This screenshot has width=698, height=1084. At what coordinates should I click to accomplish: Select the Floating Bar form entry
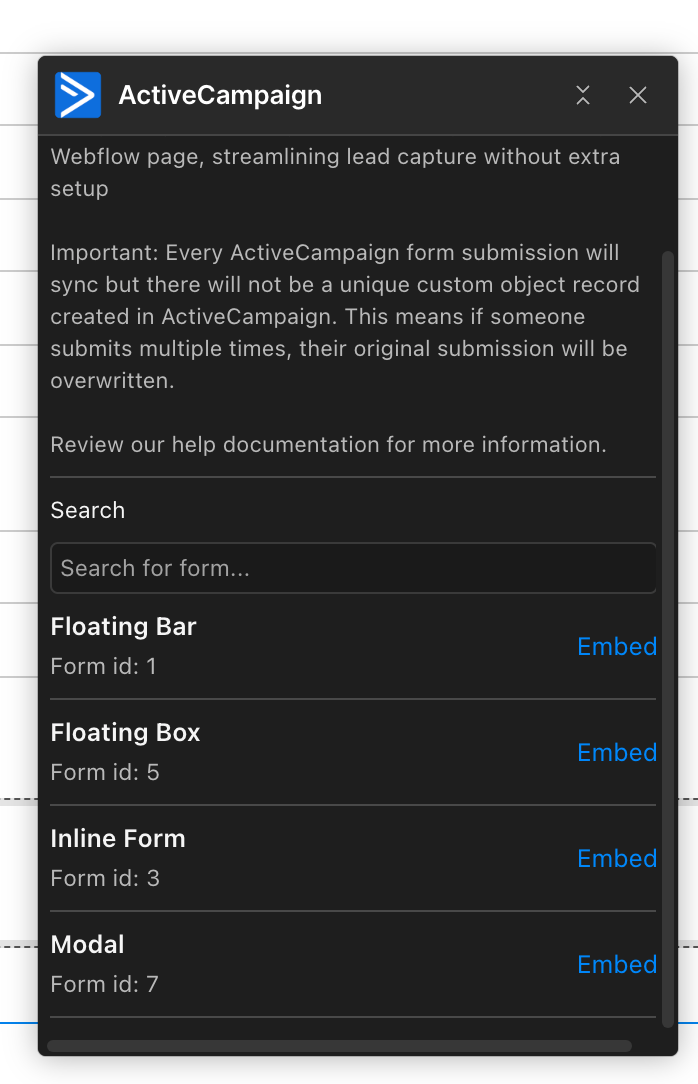[123, 626]
